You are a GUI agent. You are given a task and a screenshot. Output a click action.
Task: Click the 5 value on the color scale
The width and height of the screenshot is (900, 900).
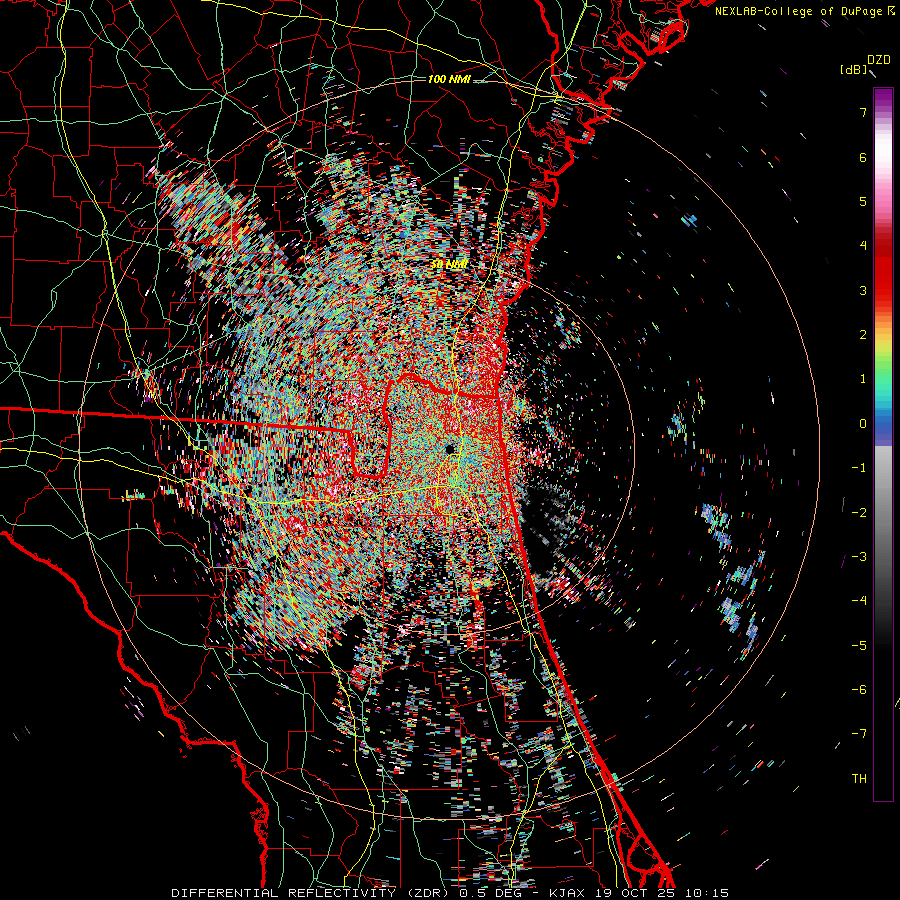(863, 201)
